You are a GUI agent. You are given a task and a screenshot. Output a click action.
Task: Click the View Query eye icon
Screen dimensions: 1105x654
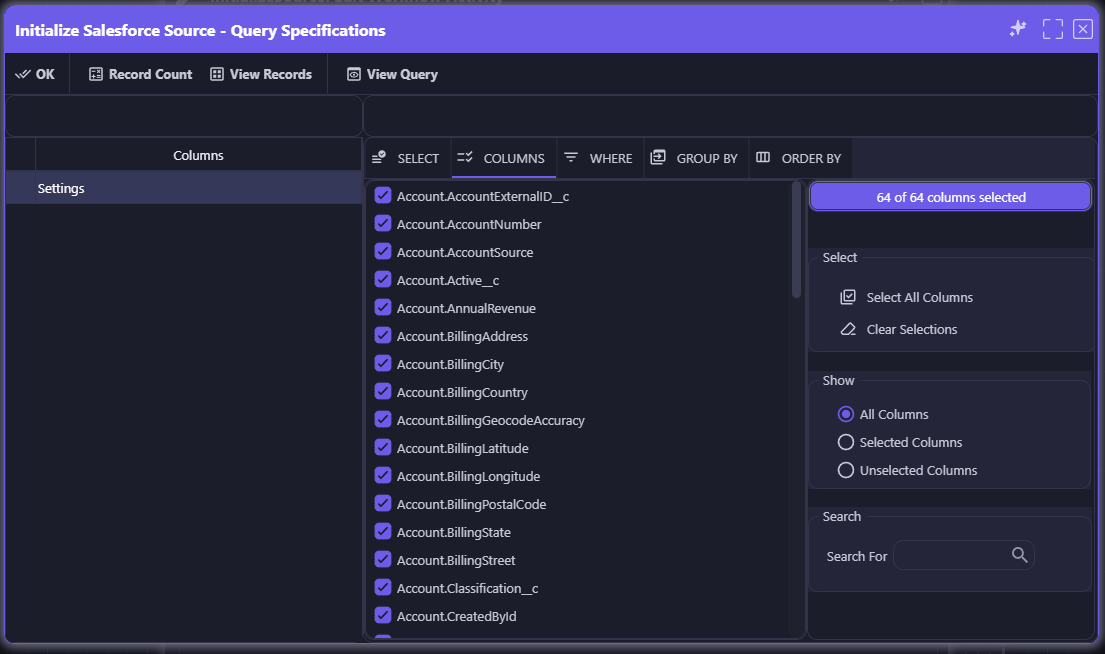click(x=354, y=74)
